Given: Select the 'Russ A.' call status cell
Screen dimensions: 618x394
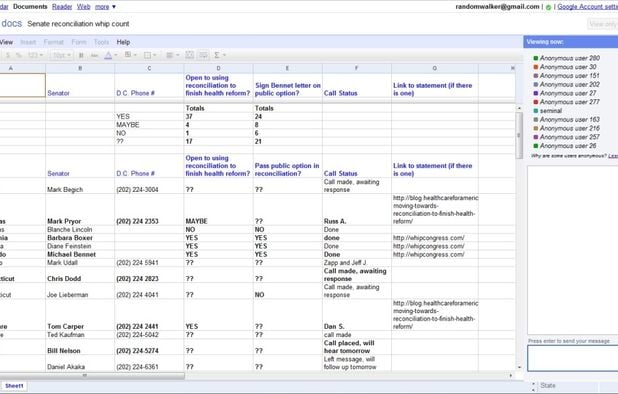Looking at the screenshot, I should tap(357, 210).
